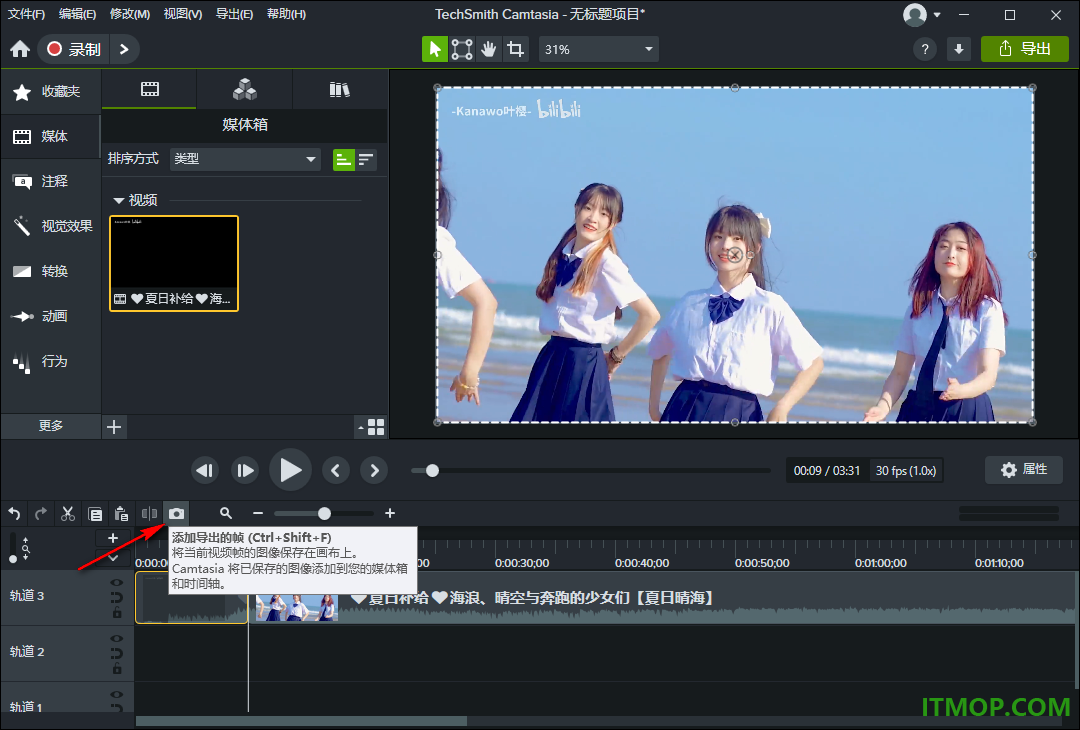The width and height of the screenshot is (1080, 730).
Task: Add media with the plus button
Action: pos(114,427)
